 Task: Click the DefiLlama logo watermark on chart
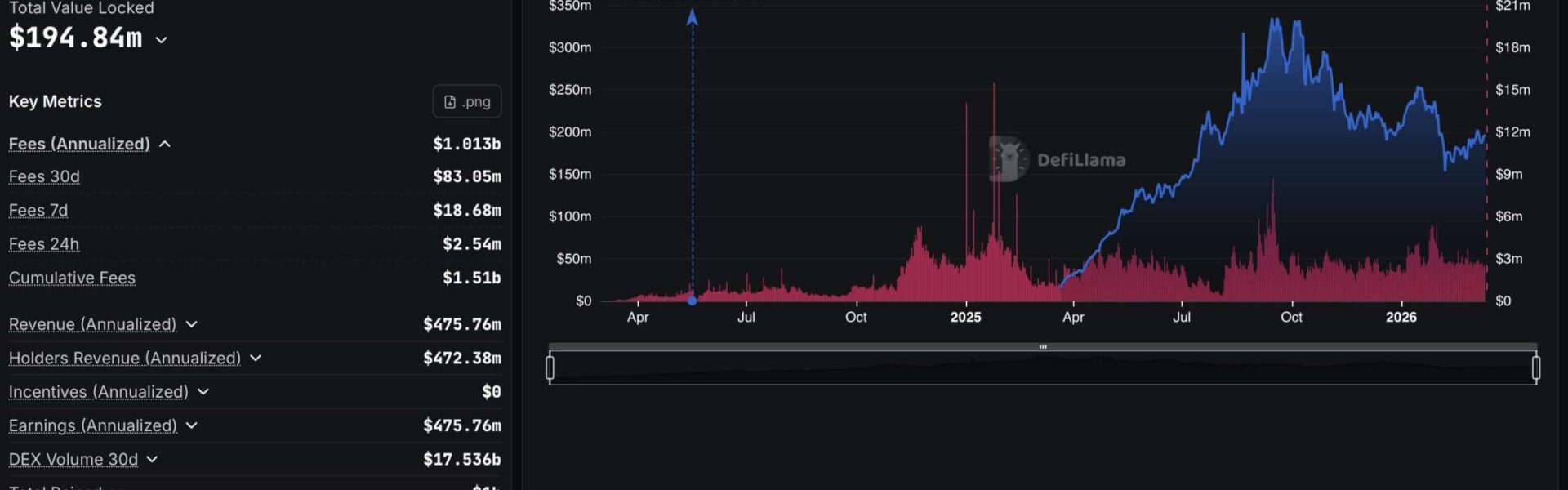1009,159
